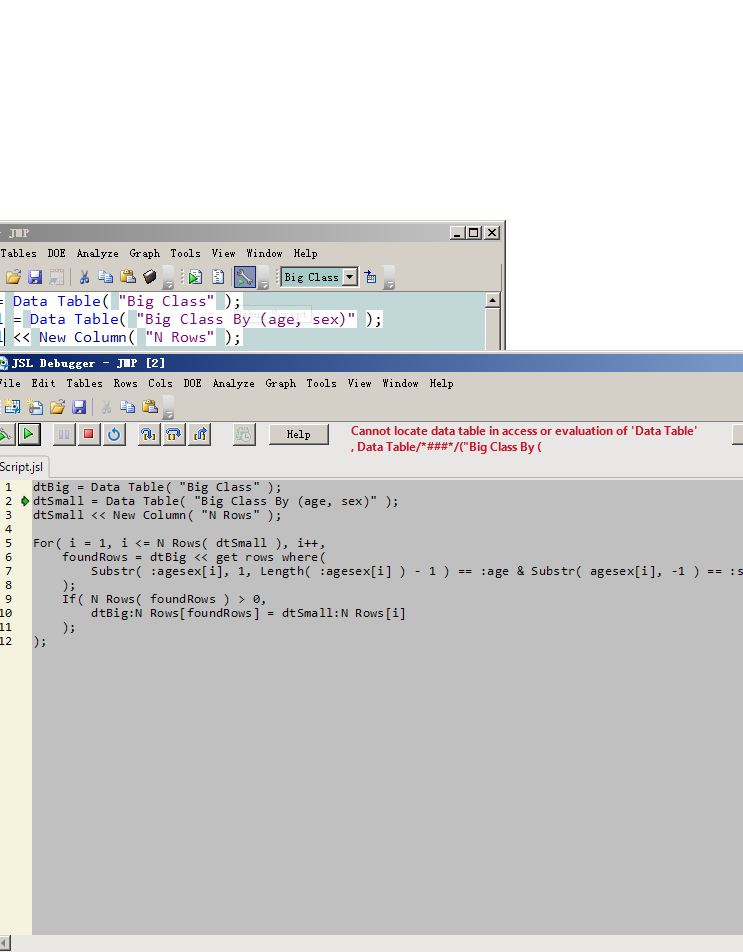Click the Step Over debugger icon

point(174,434)
